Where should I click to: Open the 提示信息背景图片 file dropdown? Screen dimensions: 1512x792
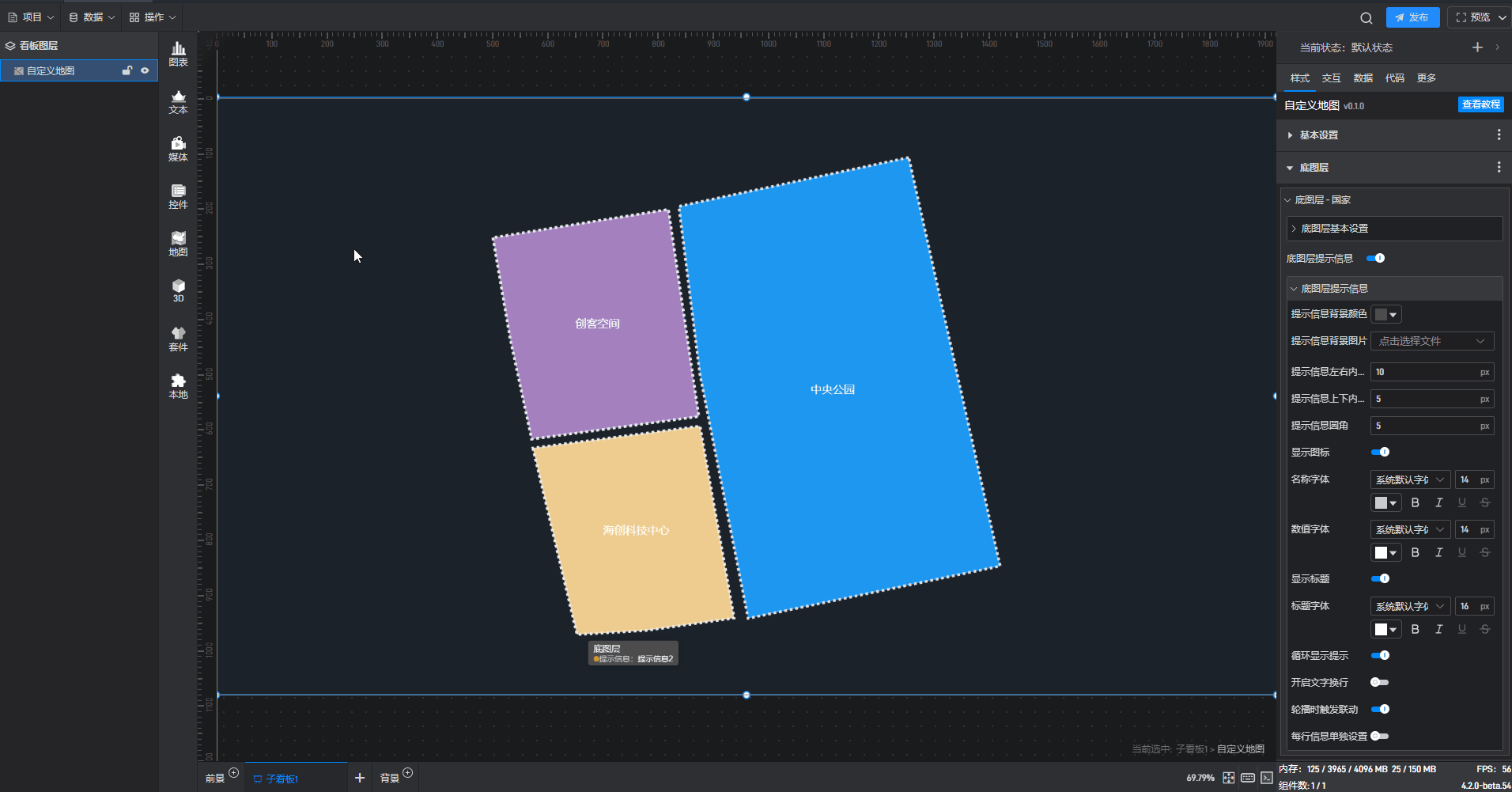1432,341
